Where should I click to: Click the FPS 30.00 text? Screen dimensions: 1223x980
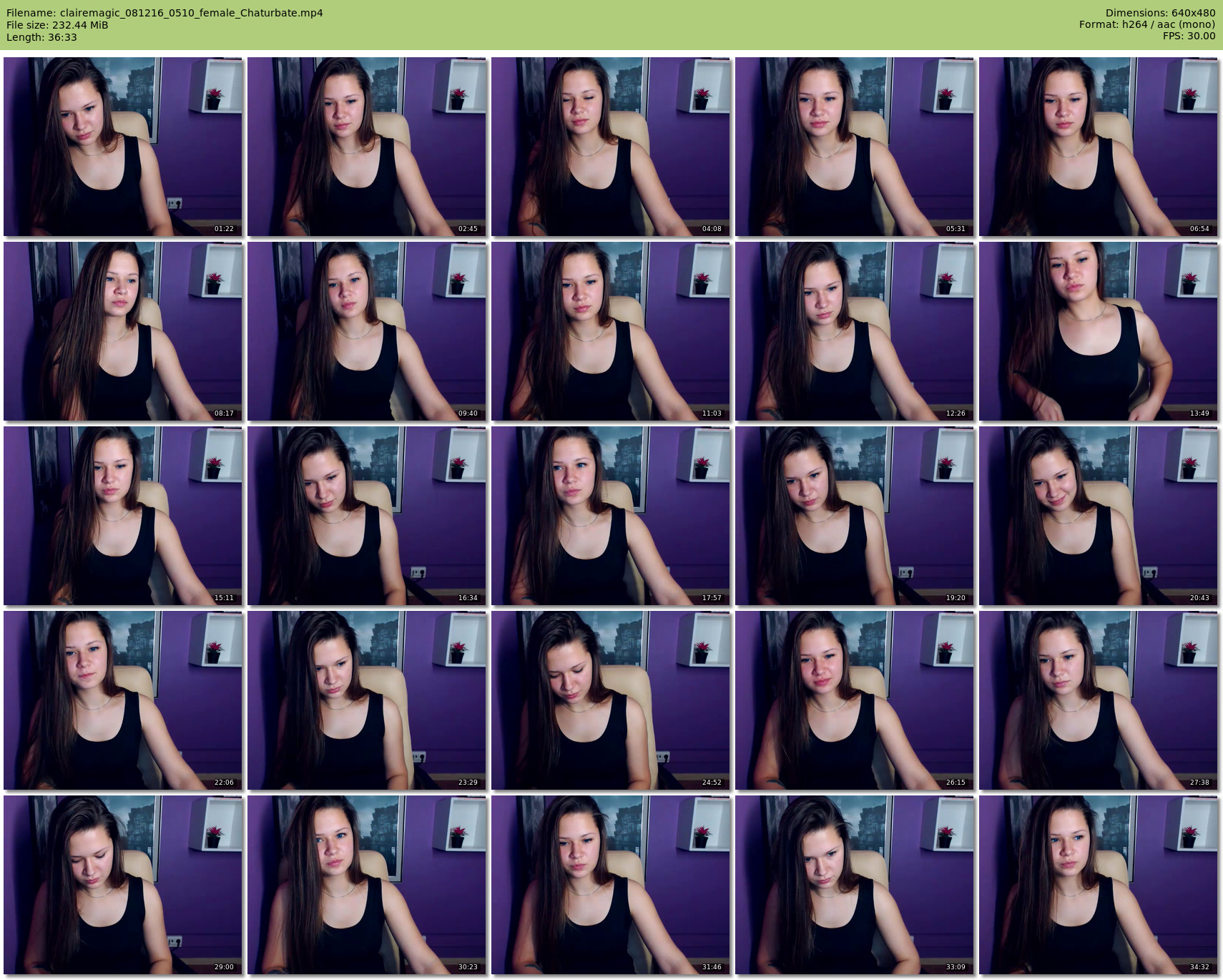click(x=1189, y=36)
